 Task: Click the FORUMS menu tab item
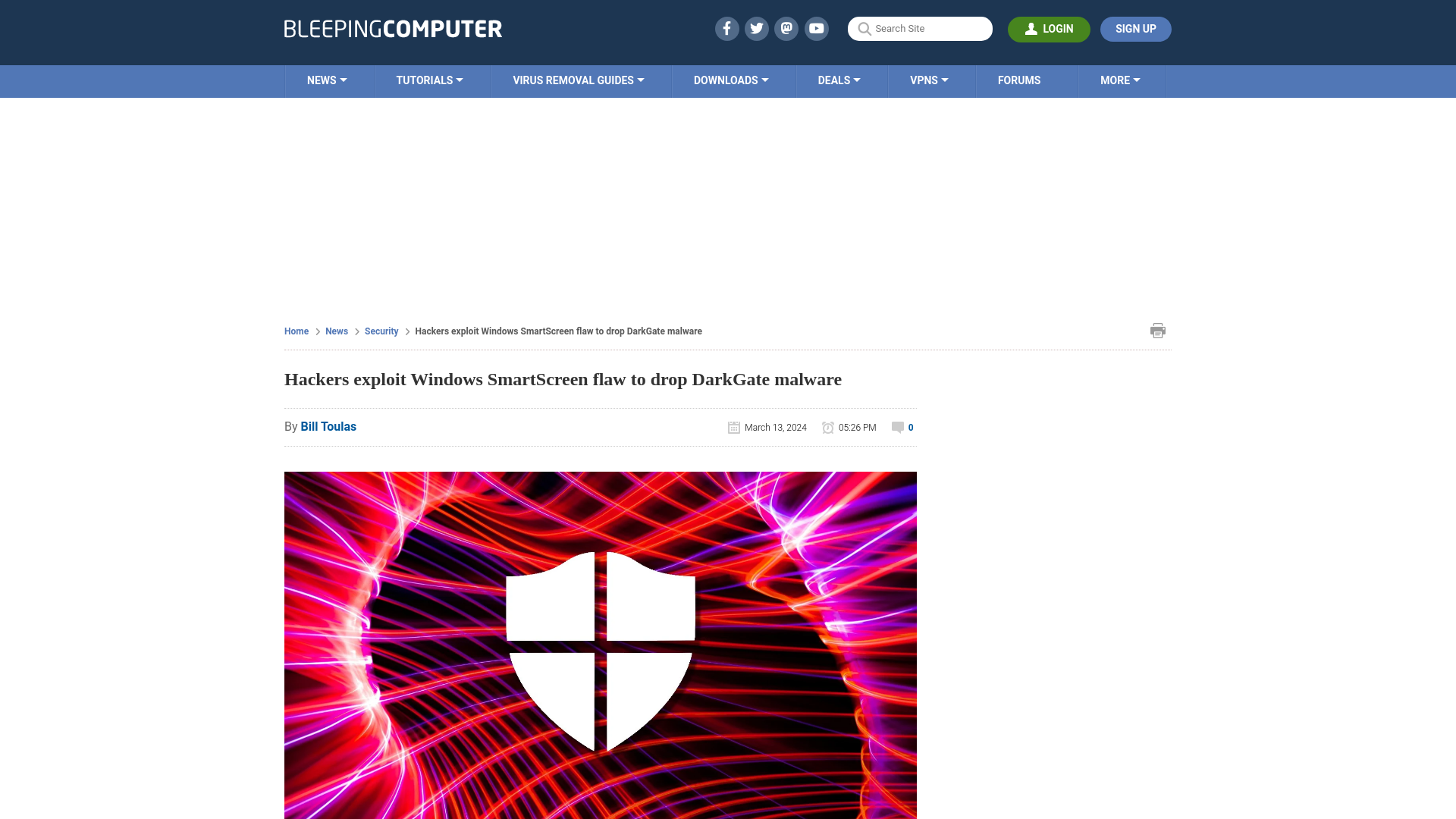1019,80
